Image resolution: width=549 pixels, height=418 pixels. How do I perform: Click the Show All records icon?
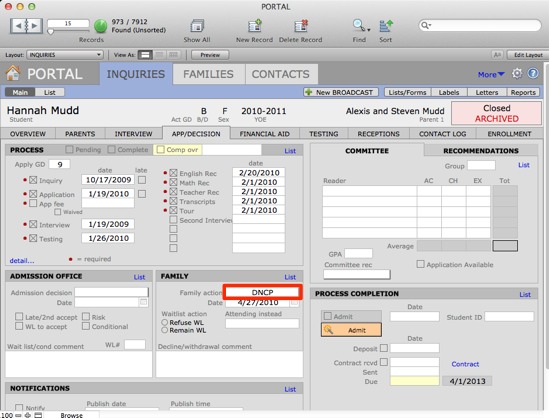(197, 26)
